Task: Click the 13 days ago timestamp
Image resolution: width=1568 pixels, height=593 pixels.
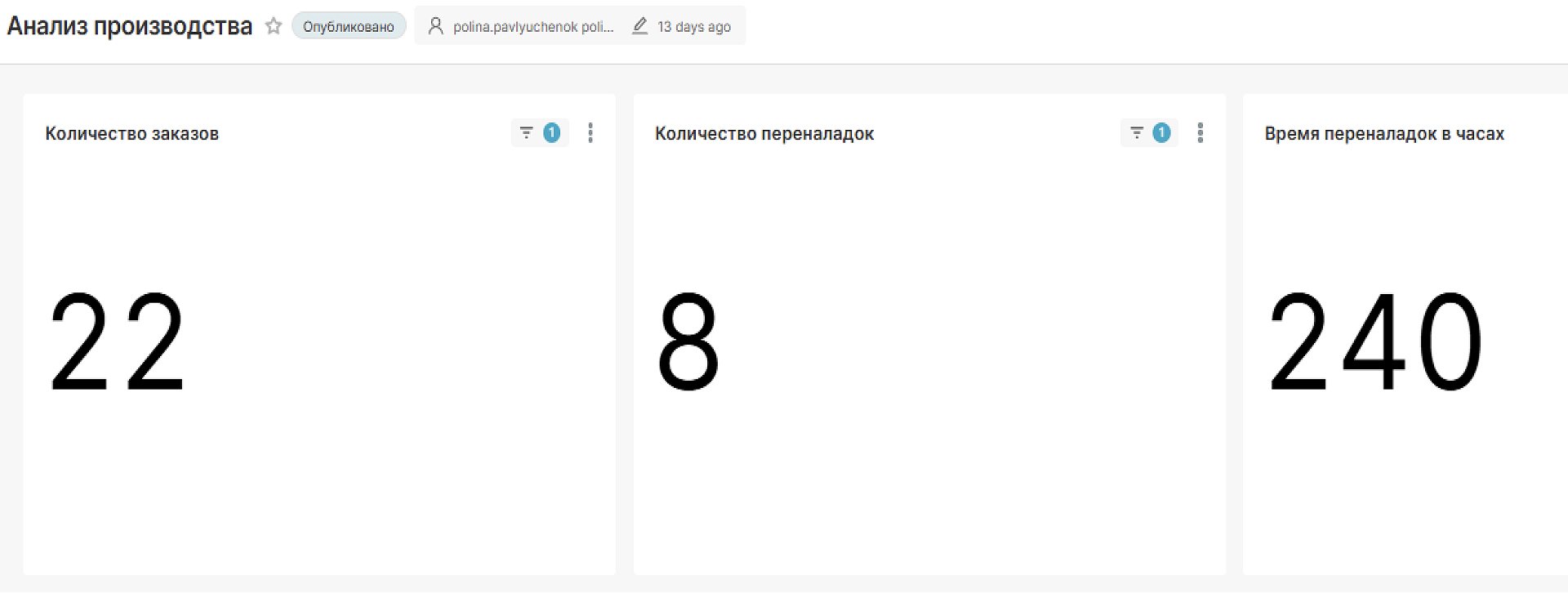Action: click(693, 27)
